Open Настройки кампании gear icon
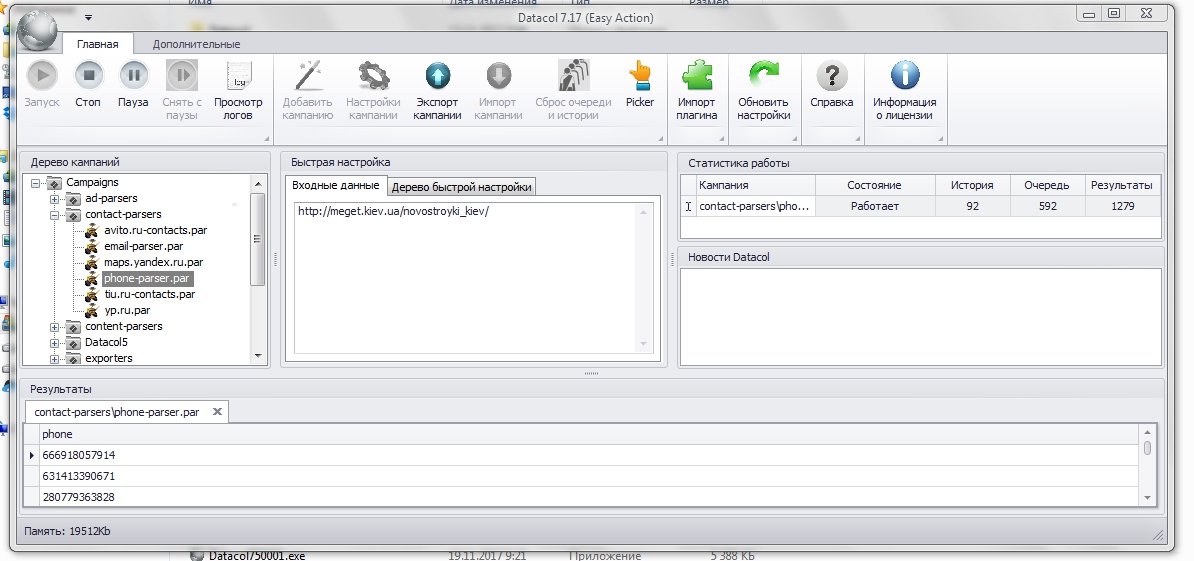The height and width of the screenshot is (561, 1194). pos(373,75)
